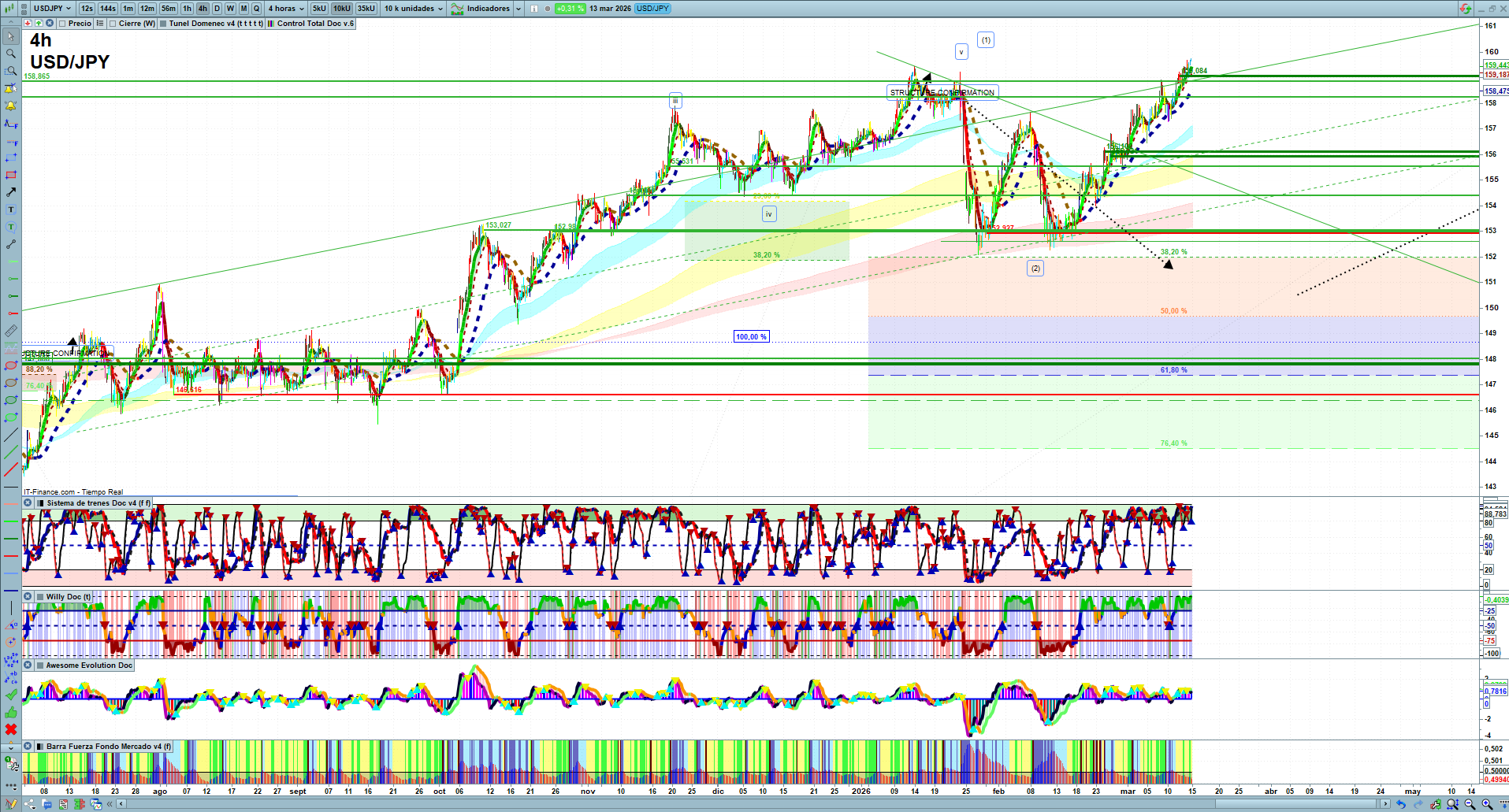Viewport: 1509px width, 812px height.
Task: Open the USDJPY symbol dropdown
Action: (x=52, y=9)
